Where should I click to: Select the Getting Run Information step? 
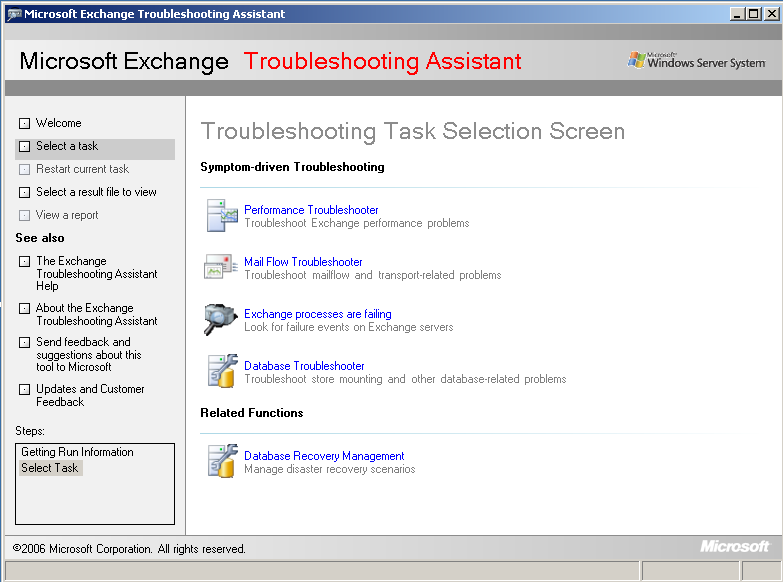[x=77, y=452]
